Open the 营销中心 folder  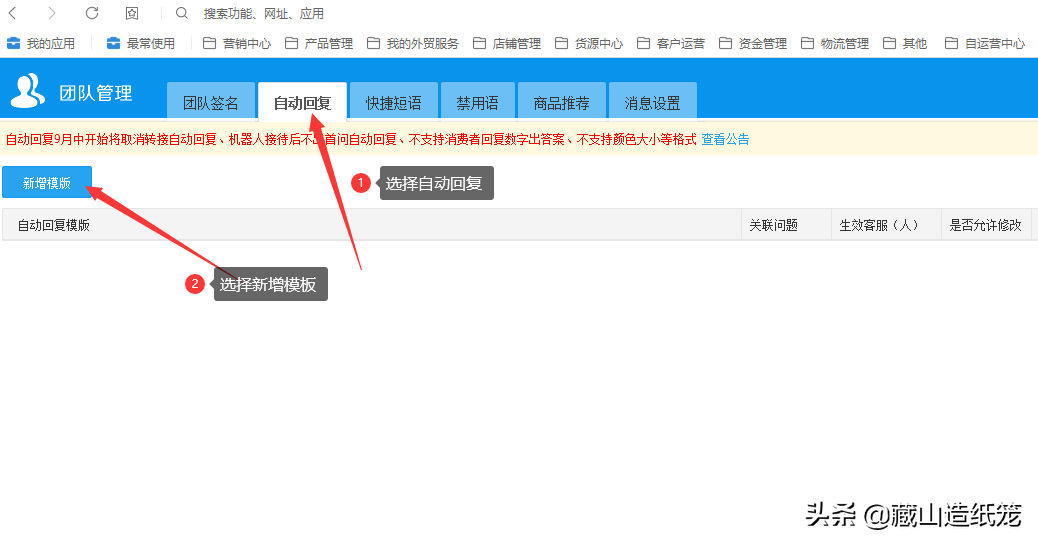tap(236, 44)
